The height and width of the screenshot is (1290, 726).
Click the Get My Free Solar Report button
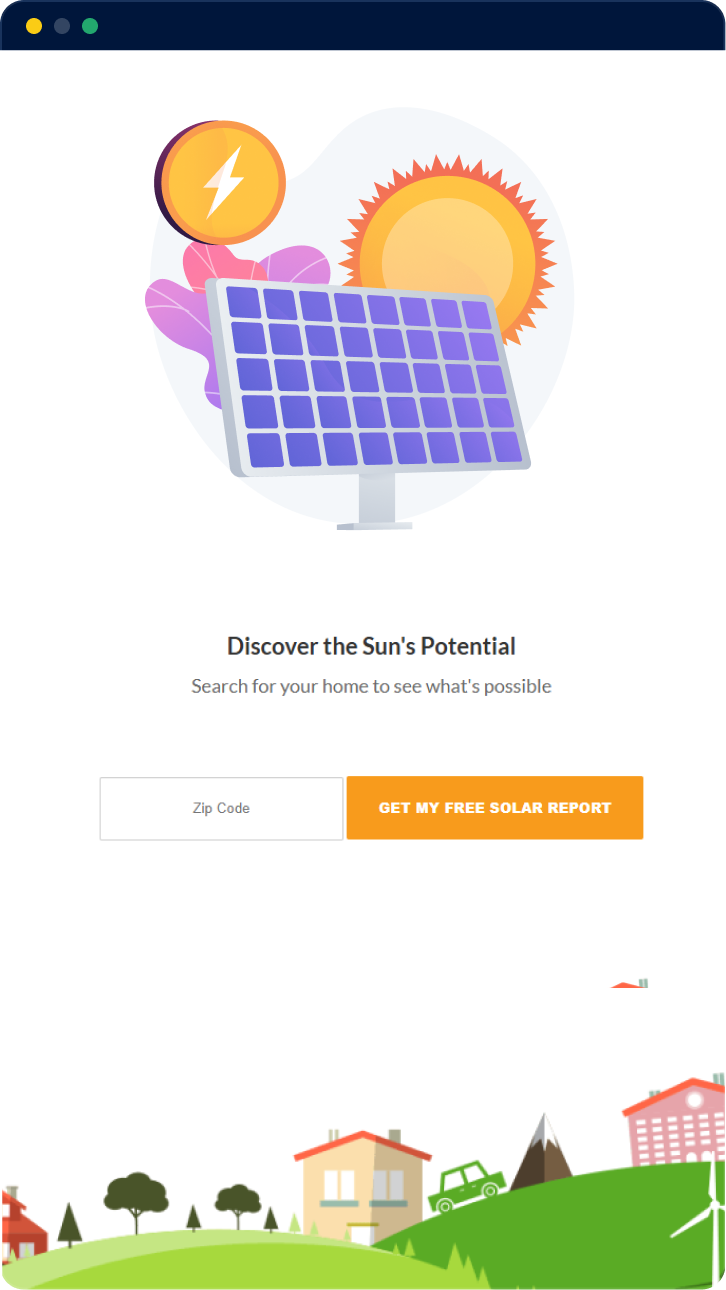(494, 807)
